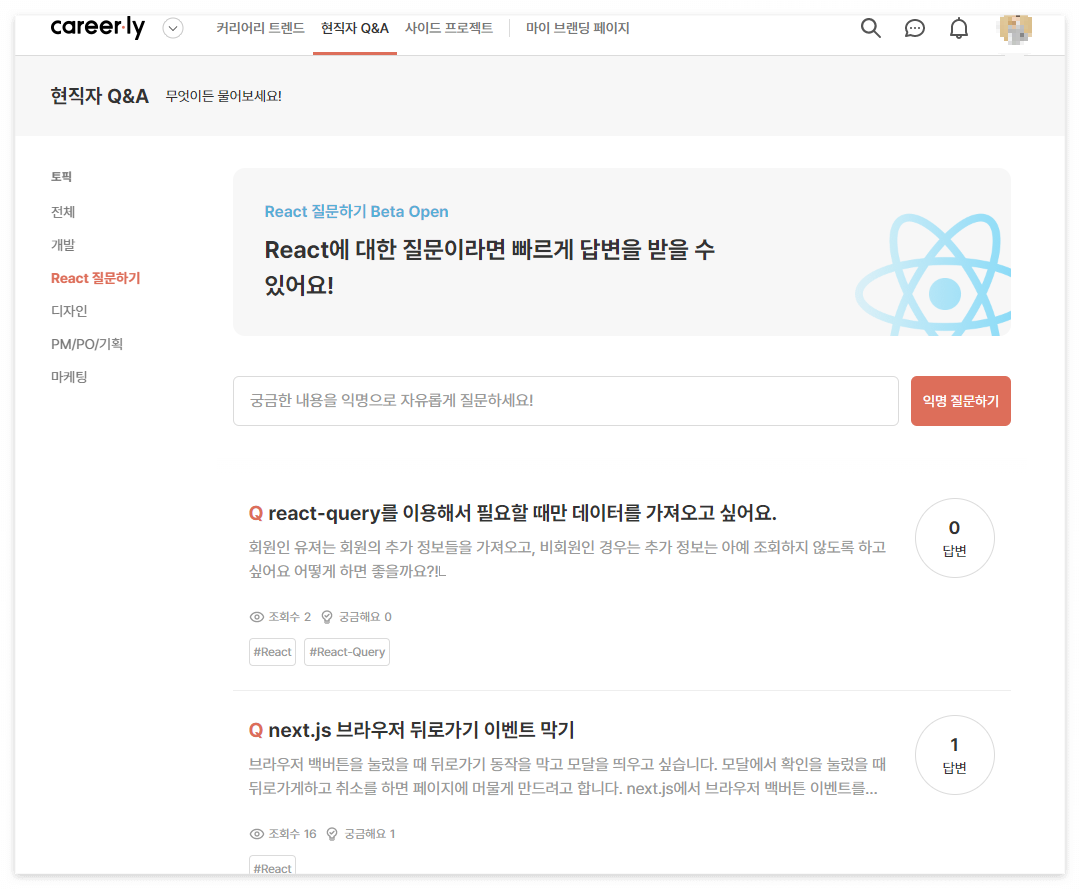Viewport: 1080px width, 889px height.
Task: Click the next.js question description text
Action: click(x=567, y=776)
